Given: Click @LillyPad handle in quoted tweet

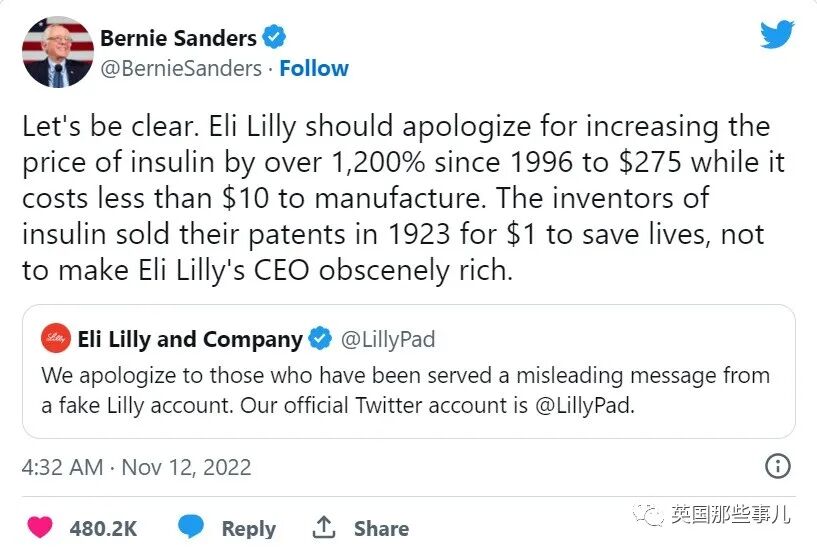Looking at the screenshot, I should tap(389, 339).
